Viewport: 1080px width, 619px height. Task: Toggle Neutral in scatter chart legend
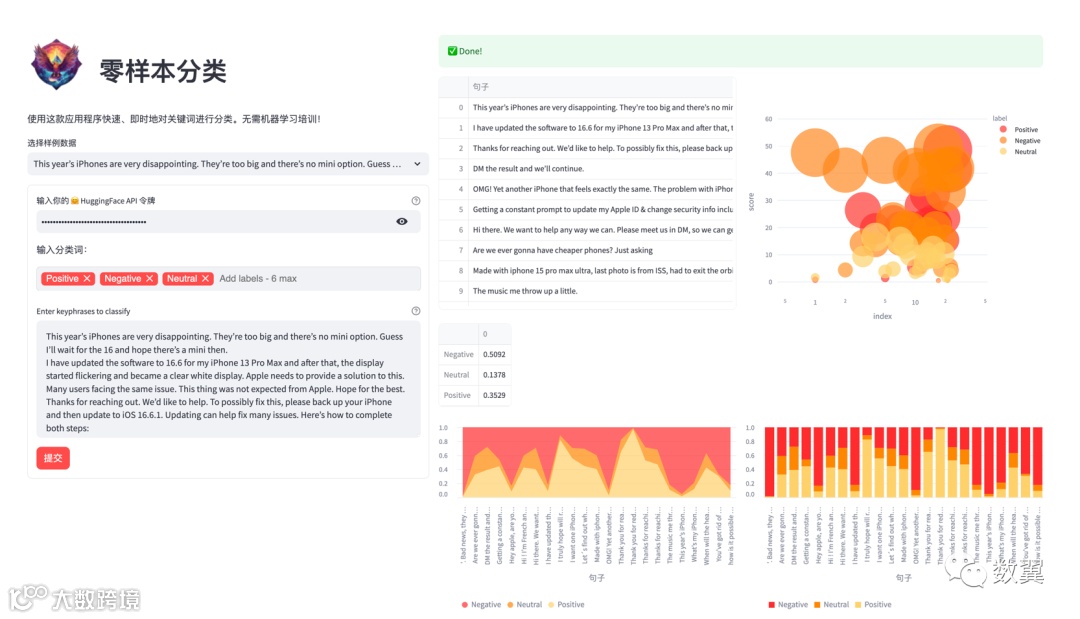pyautogui.click(x=1019, y=151)
